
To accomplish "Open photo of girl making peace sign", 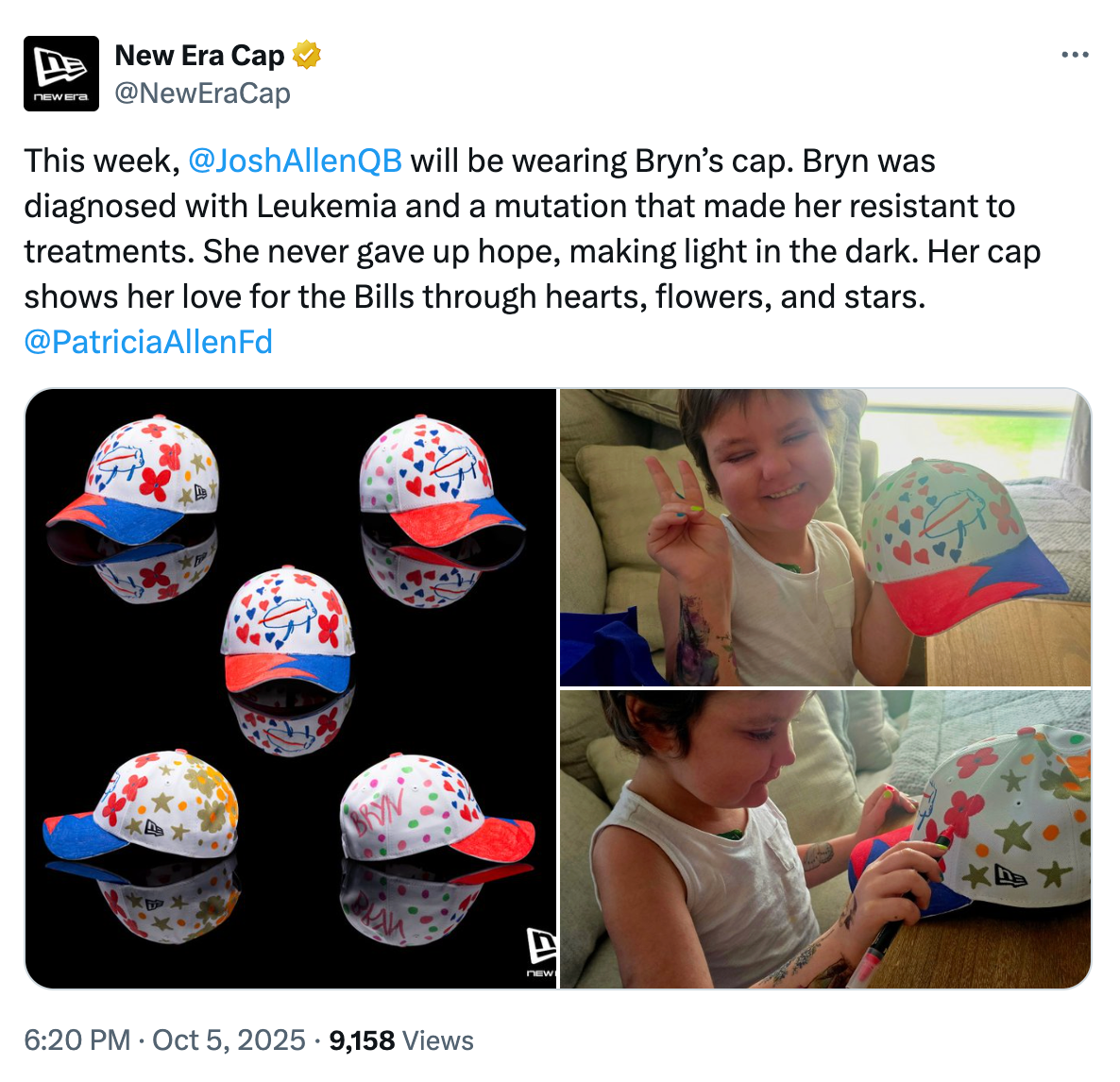I will click(825, 537).
